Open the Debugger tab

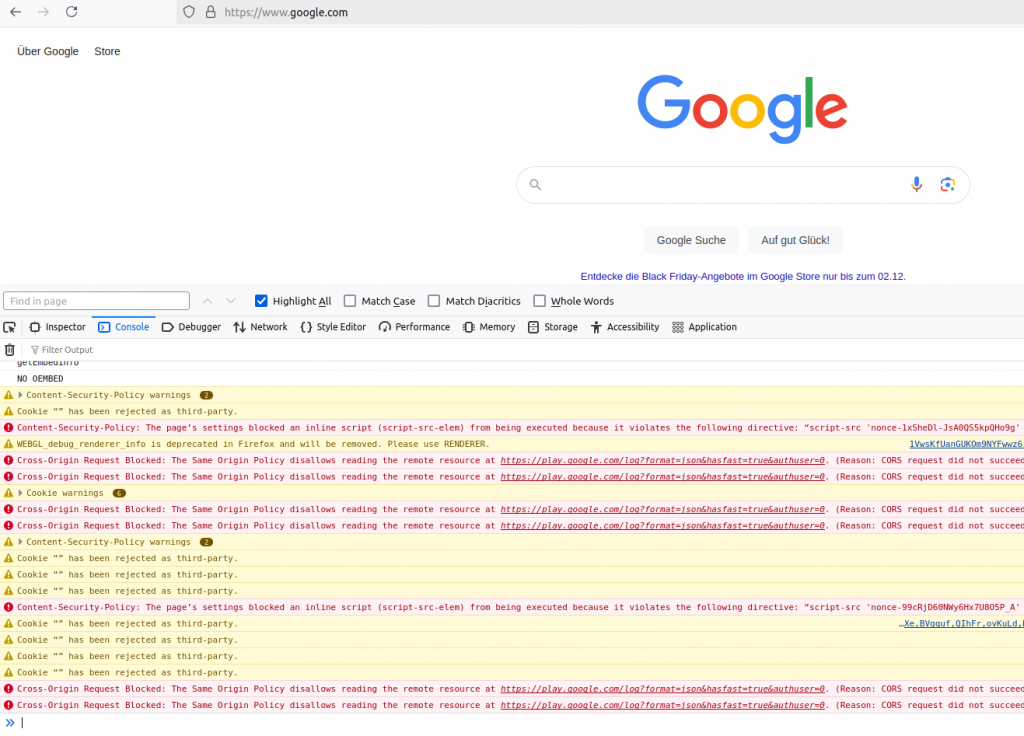(x=191, y=327)
